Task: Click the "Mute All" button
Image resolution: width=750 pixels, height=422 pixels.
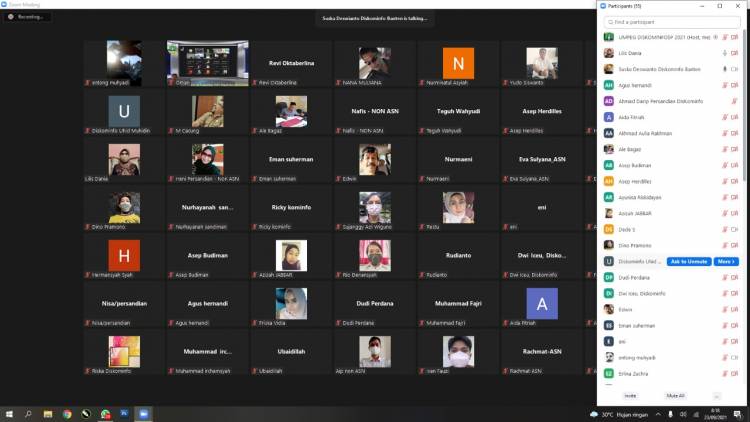Action: (x=675, y=395)
